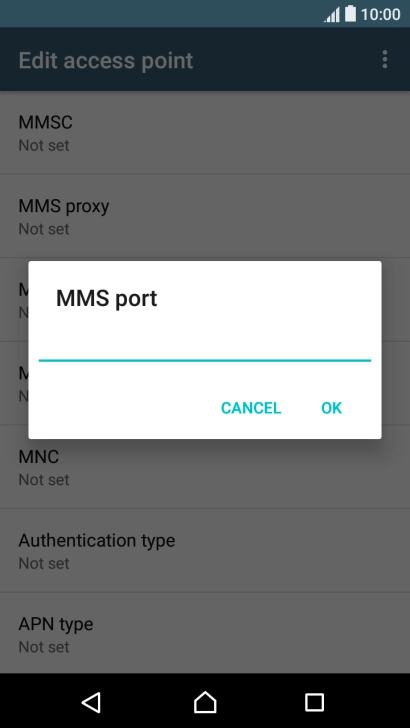Select the MMSC setting entry
410x728 pixels.
205,133
